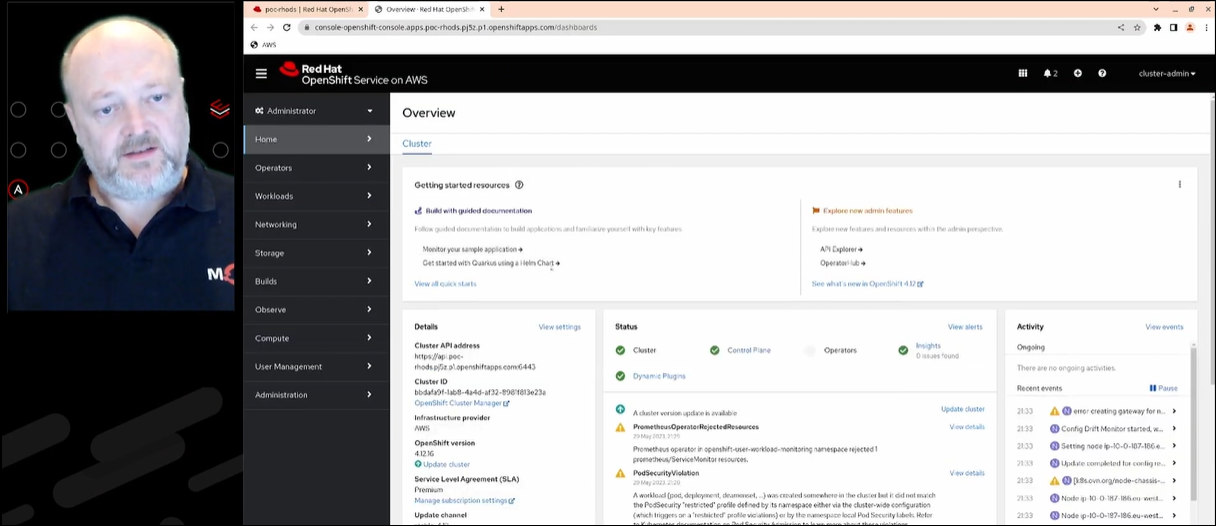The height and width of the screenshot is (526, 1216).
Task: Pause the recent events stream
Action: [x=1163, y=388]
